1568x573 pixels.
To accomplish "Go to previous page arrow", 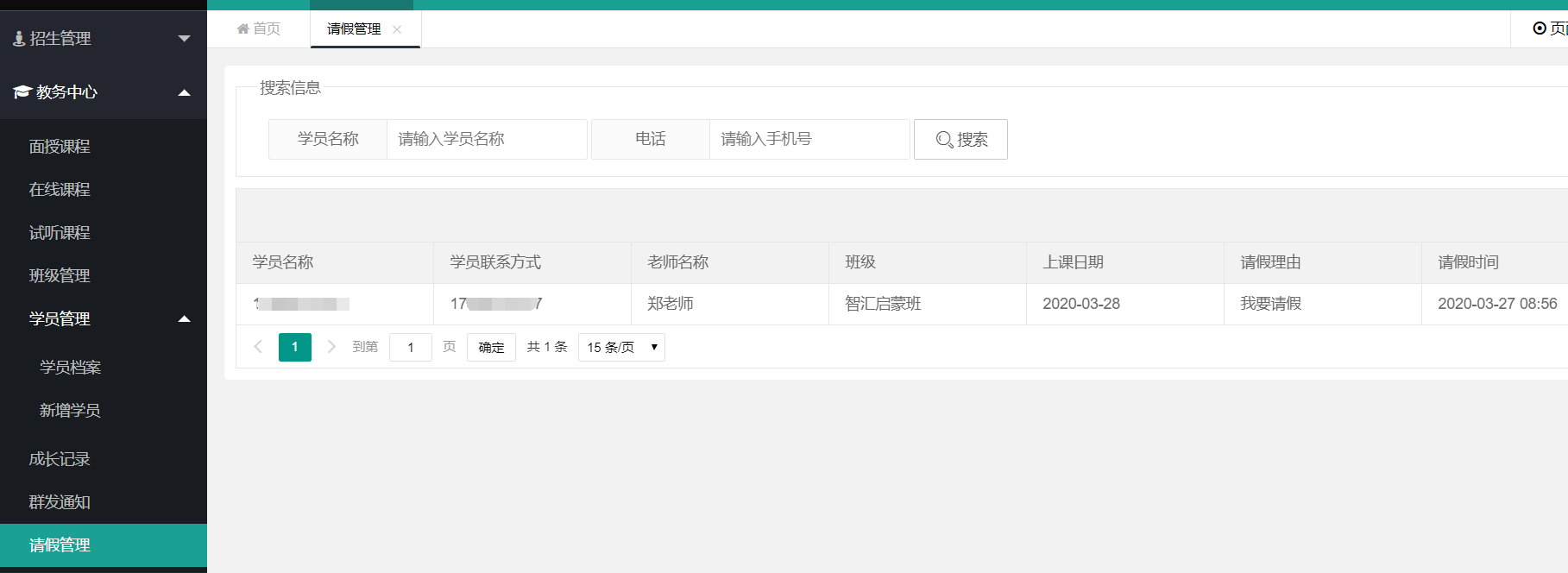I will pos(258,347).
